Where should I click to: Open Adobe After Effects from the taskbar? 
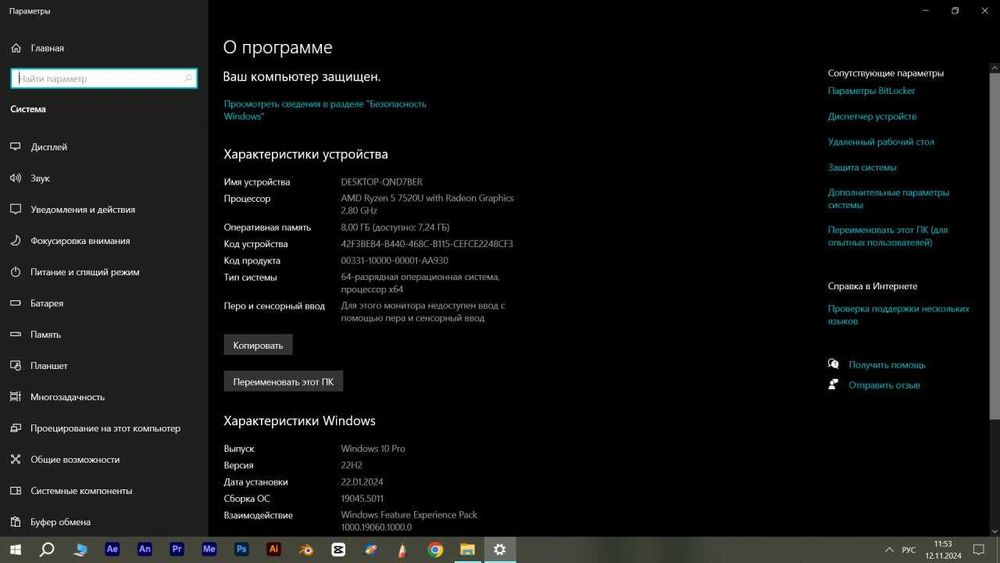[x=112, y=549]
